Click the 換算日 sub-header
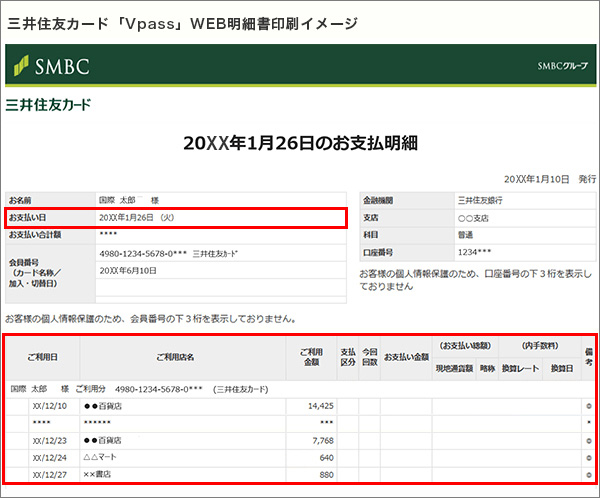The image size is (600, 498). (x=562, y=369)
